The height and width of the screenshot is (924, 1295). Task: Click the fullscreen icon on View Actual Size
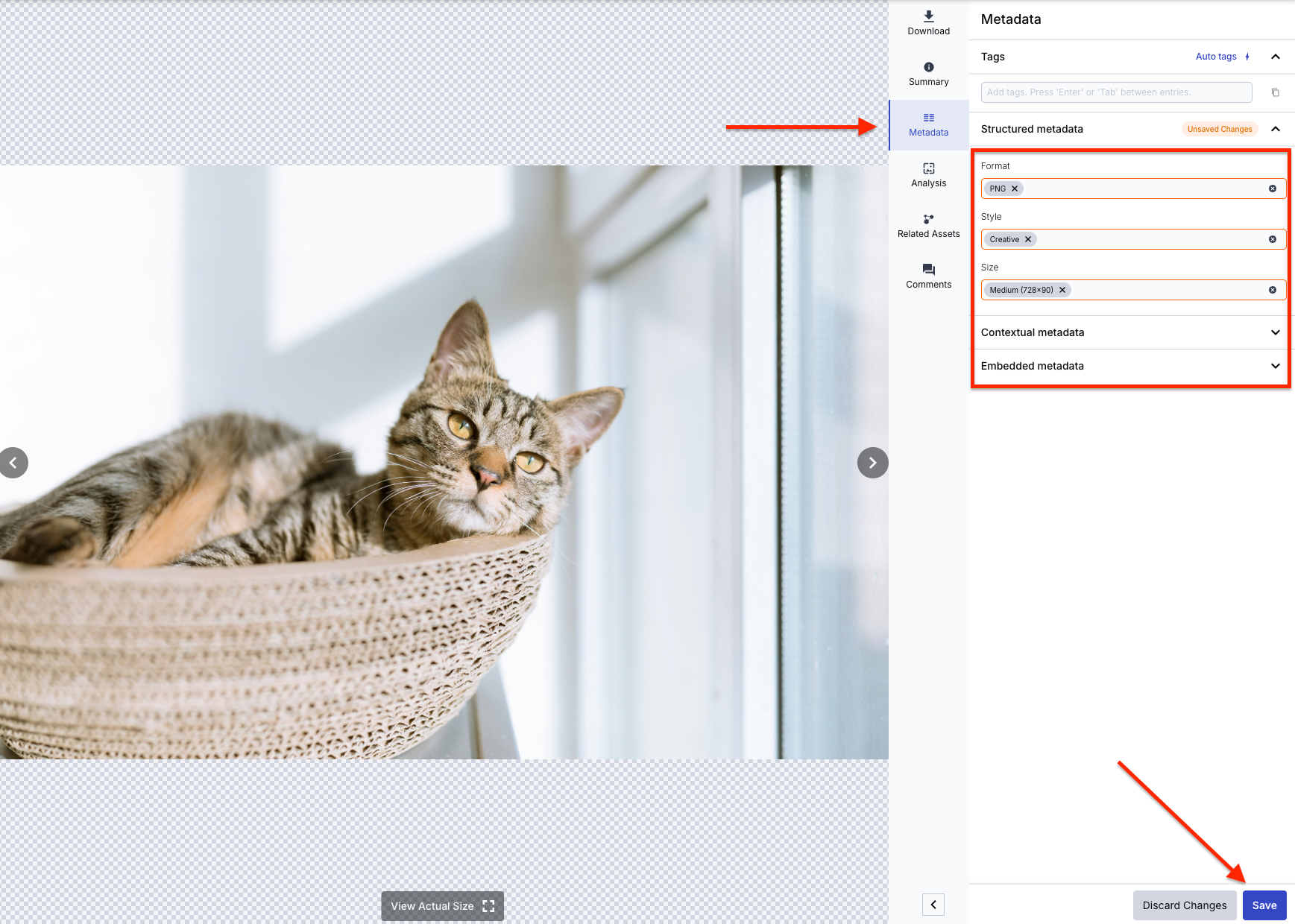coord(488,906)
